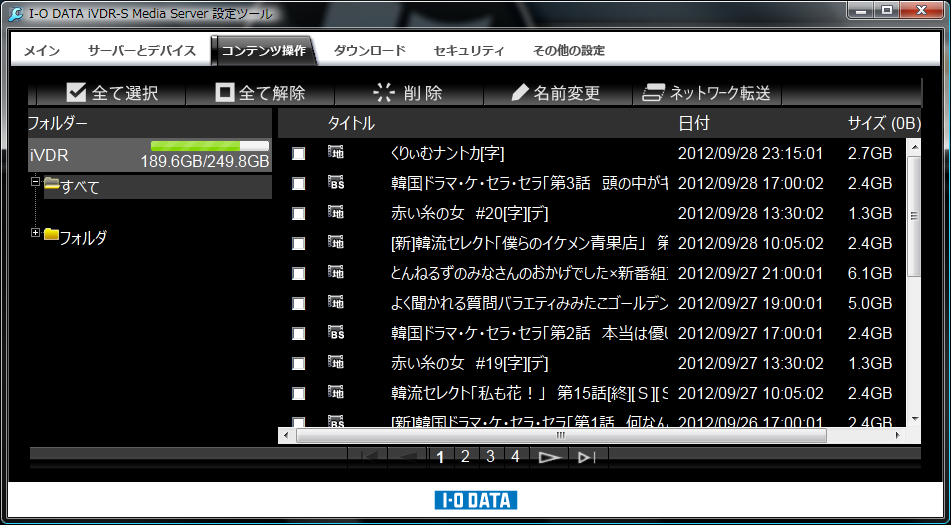951x525 pixels.
Task: Click horizontal scrollbar right arrow
Action: pyautogui.click(x=898, y=435)
